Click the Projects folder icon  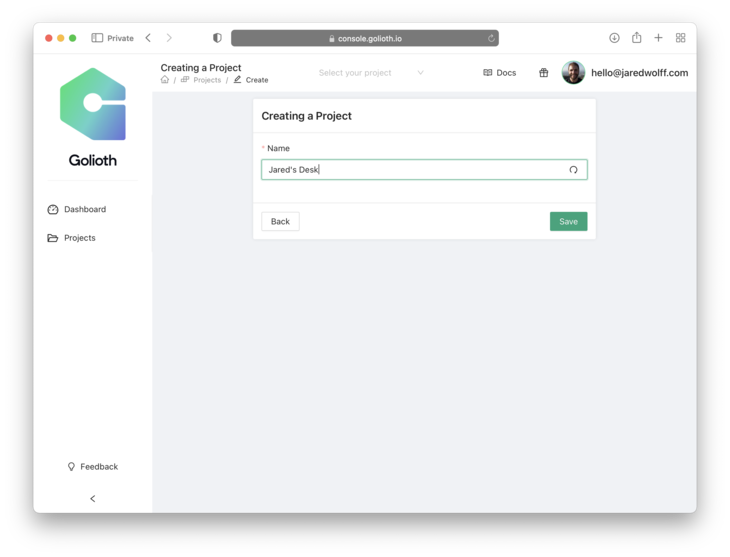point(53,238)
